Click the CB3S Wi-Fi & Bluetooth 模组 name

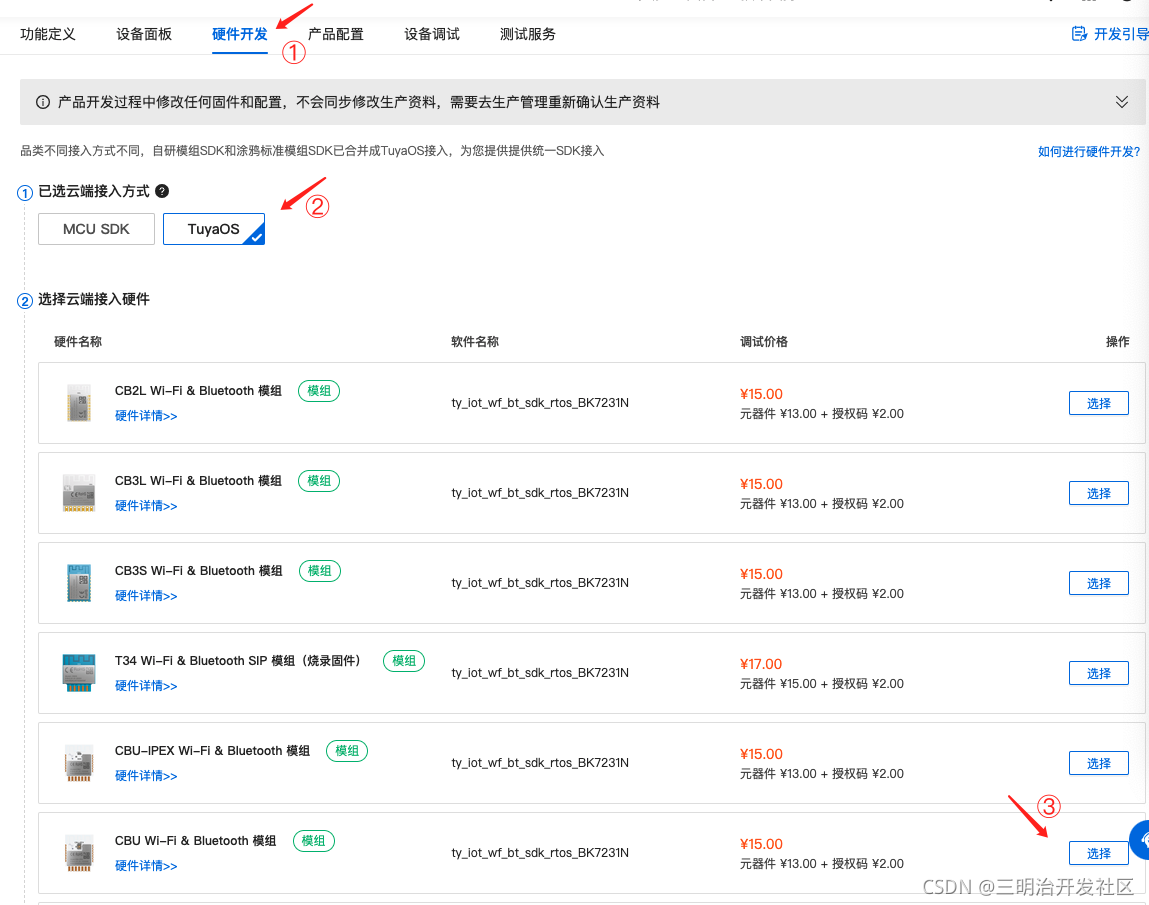tap(199, 571)
